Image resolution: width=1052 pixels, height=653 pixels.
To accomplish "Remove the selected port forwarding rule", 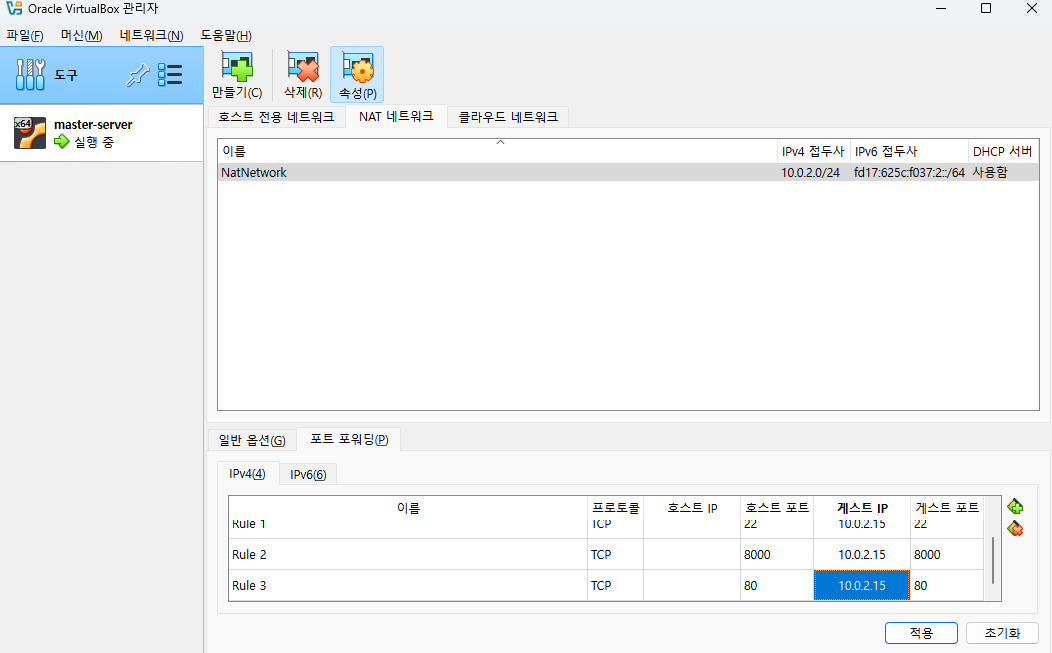I will 1015,529.
